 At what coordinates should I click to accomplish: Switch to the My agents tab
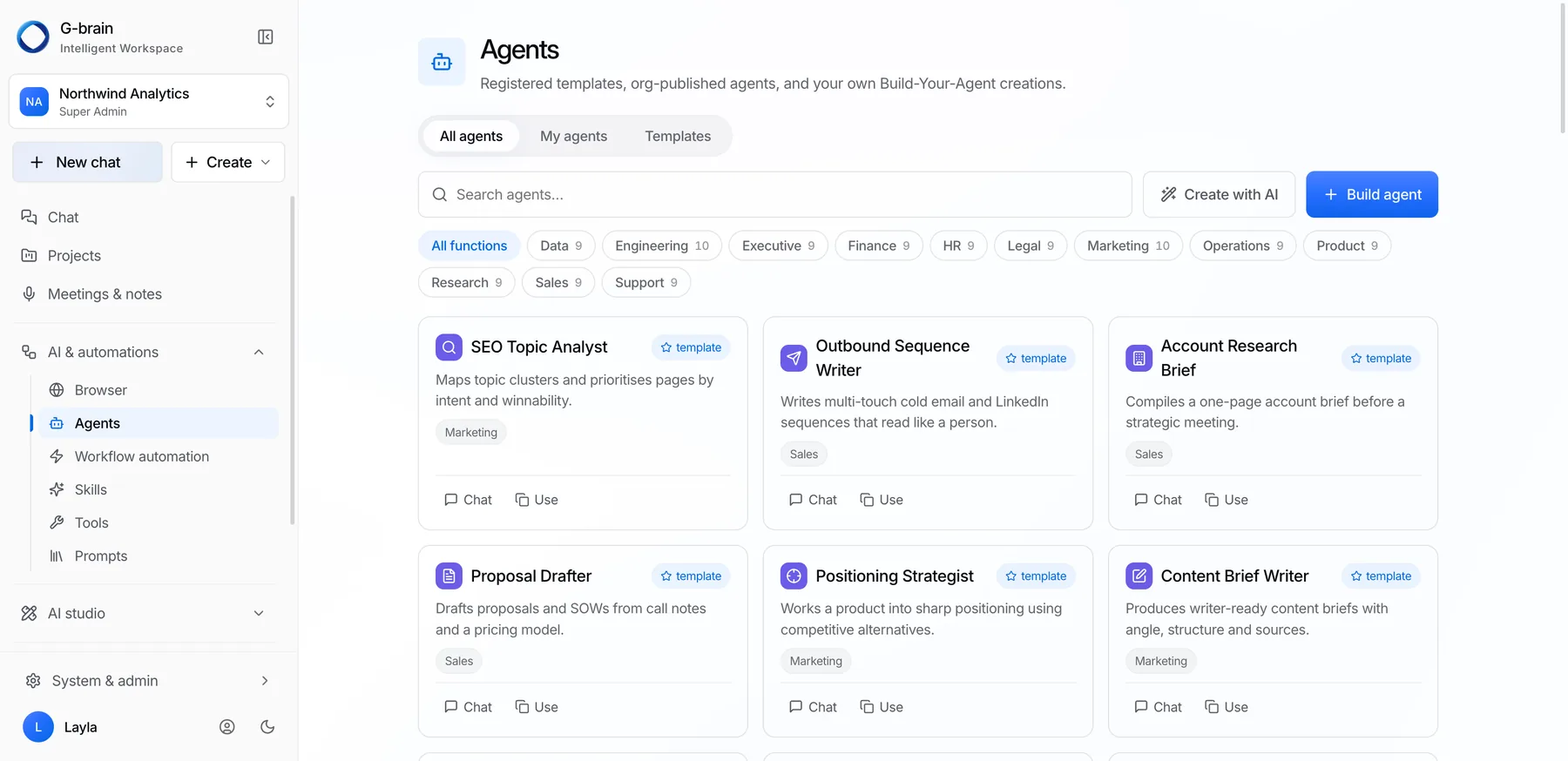(573, 136)
